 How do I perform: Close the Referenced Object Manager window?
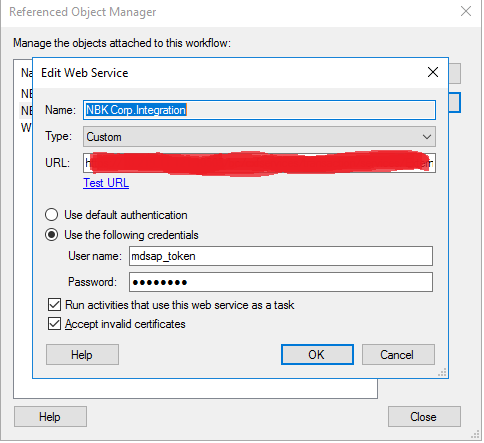coord(466,11)
